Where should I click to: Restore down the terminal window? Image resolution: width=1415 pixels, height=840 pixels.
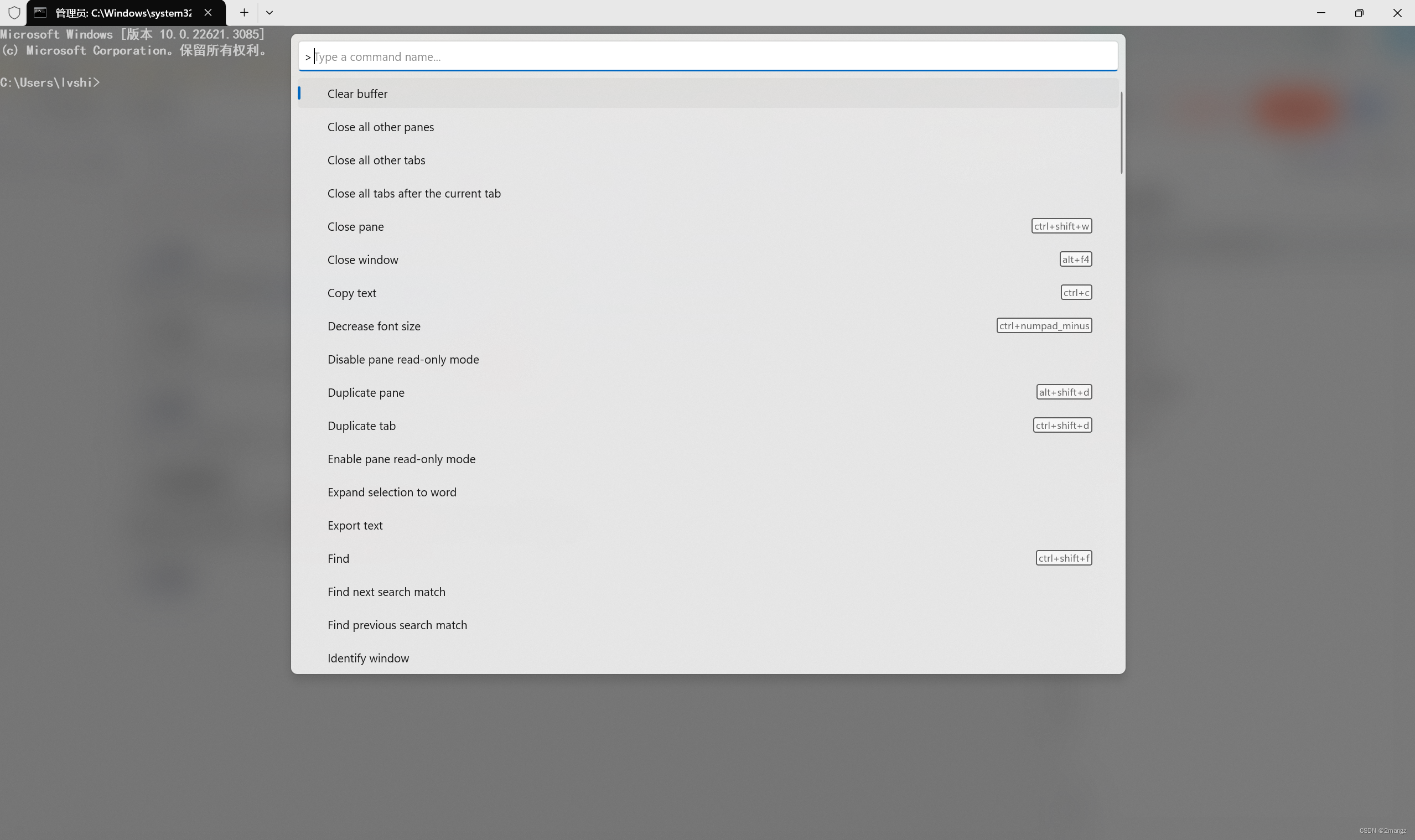tap(1359, 13)
